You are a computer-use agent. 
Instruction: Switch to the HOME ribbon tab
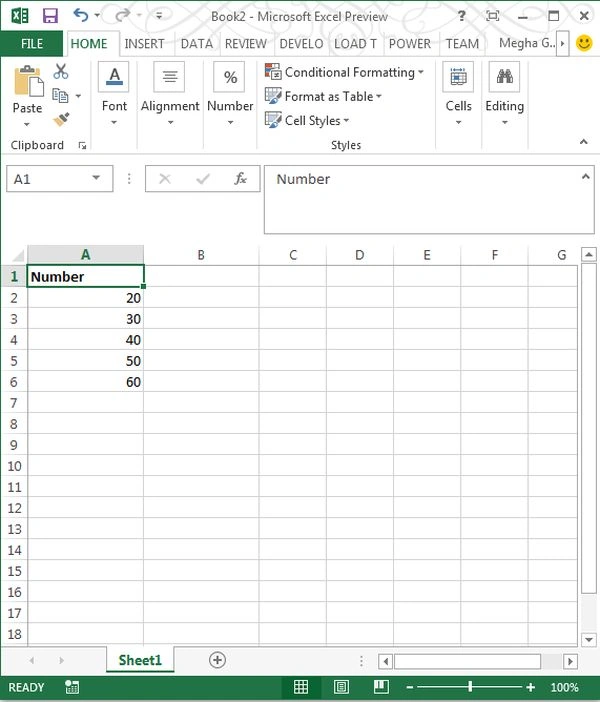(89, 44)
